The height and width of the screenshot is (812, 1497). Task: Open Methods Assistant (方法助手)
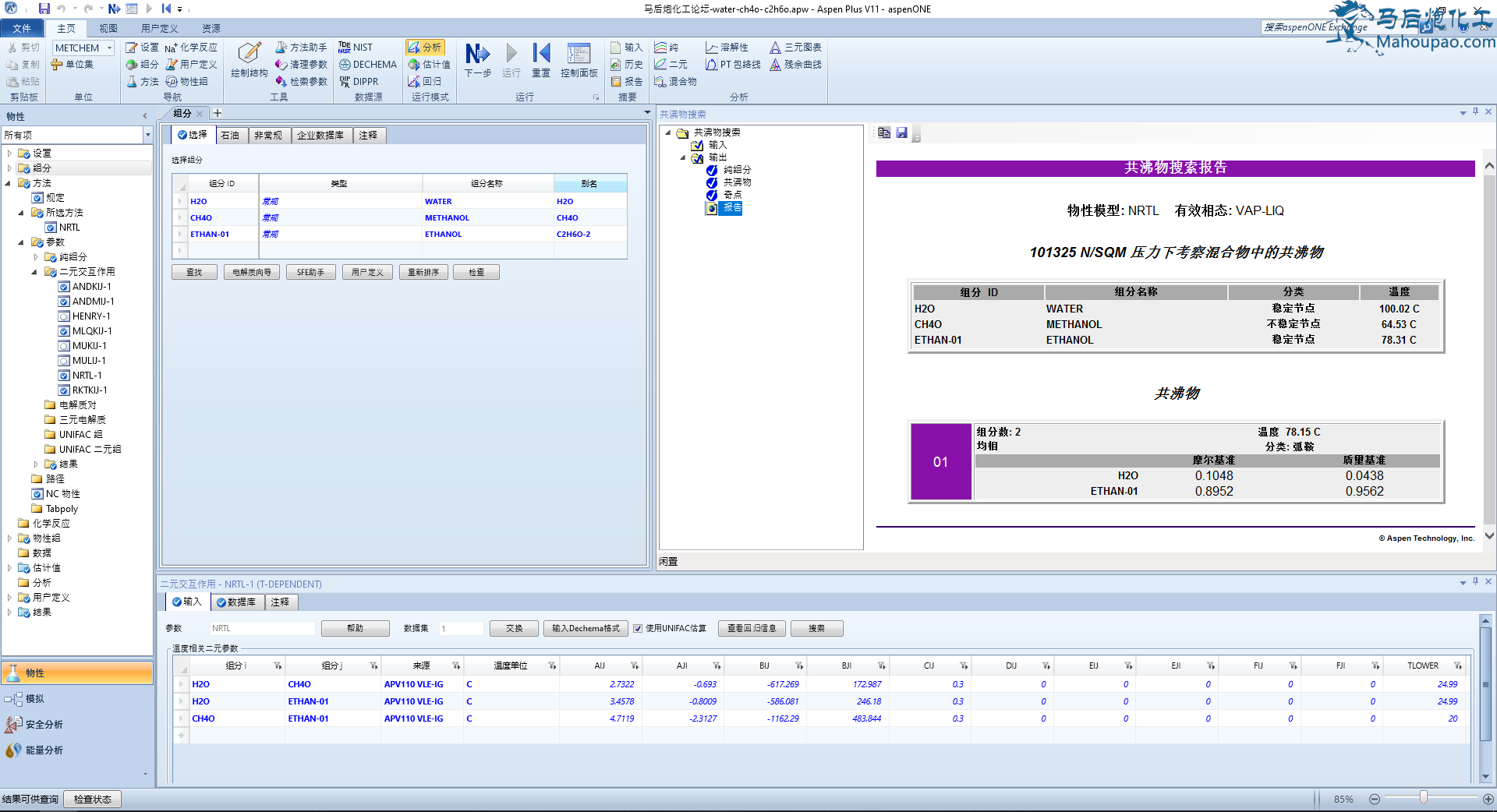[x=301, y=48]
